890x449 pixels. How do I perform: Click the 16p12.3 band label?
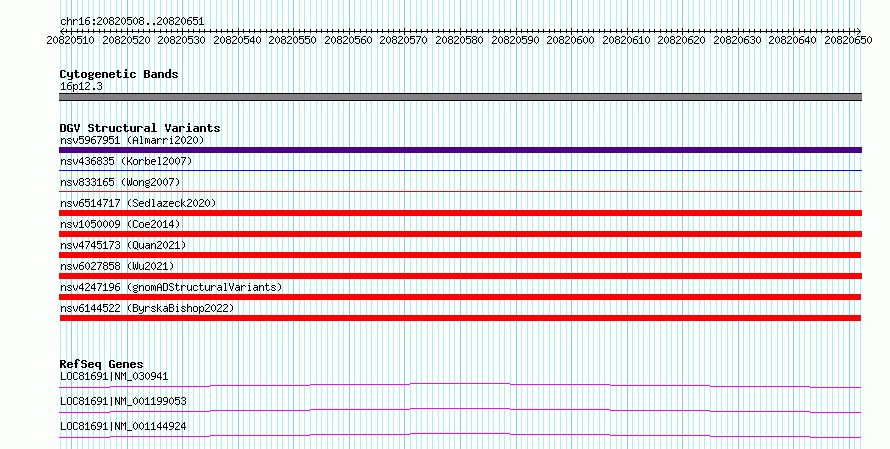point(81,86)
